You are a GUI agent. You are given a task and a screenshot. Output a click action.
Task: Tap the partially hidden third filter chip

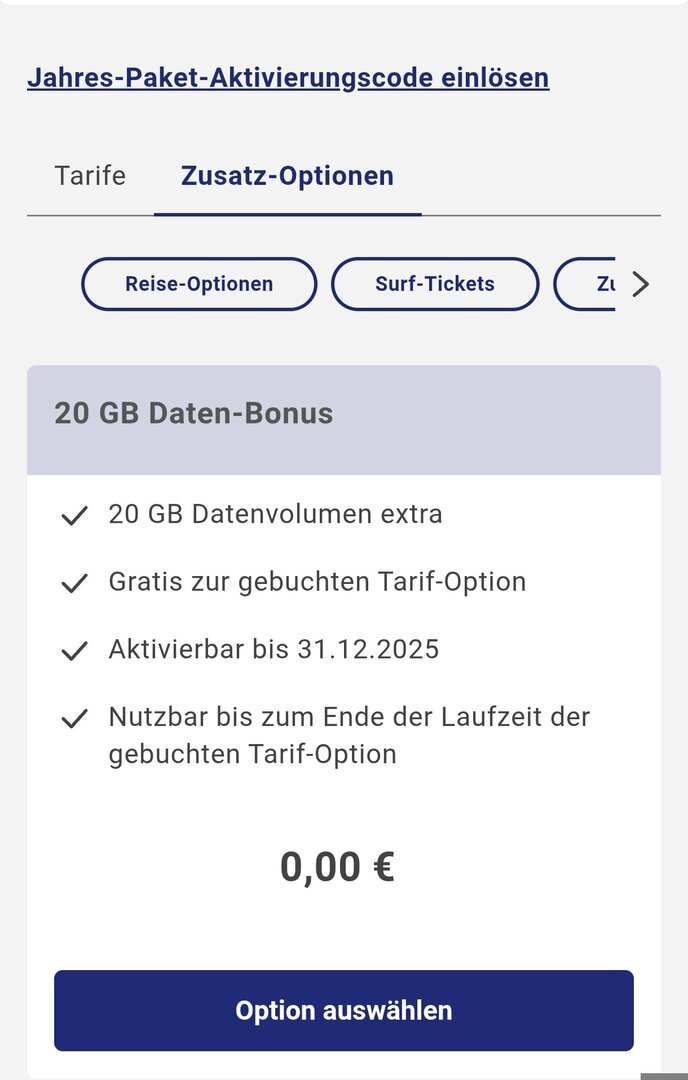(586, 284)
